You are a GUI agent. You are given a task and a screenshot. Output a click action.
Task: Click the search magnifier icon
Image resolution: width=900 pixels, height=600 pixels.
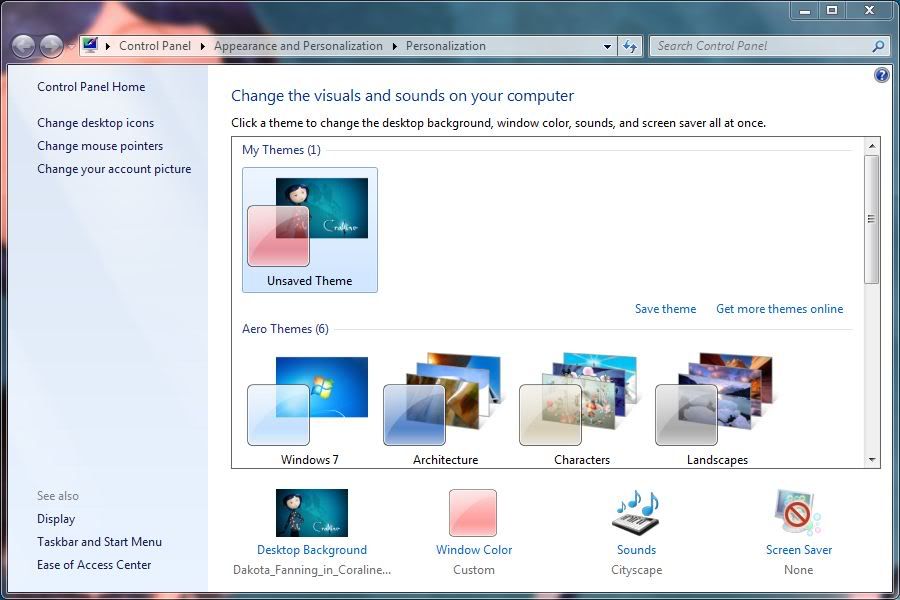coord(878,46)
